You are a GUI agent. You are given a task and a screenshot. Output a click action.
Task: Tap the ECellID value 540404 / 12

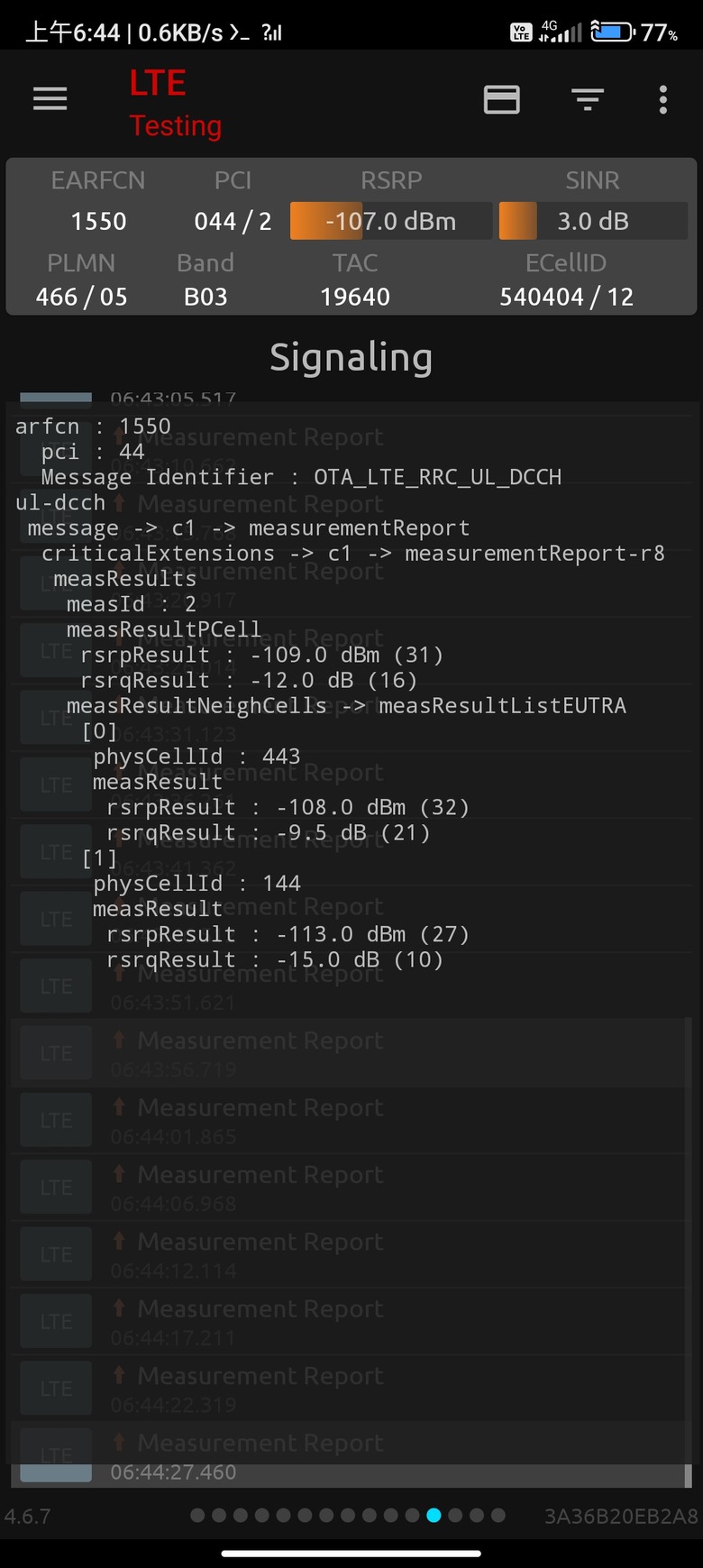click(566, 297)
